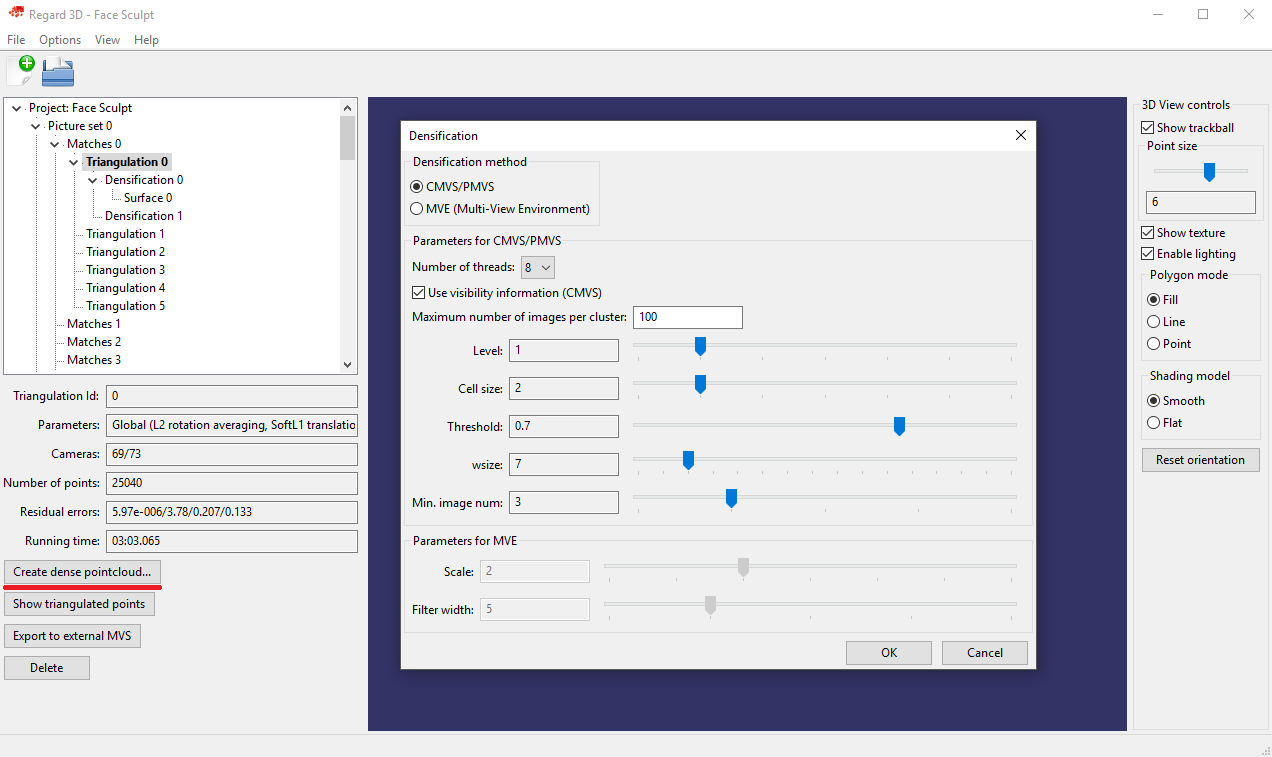Image resolution: width=1272 pixels, height=757 pixels.
Task: Click project tree scrollbar down arrow
Action: (348, 366)
